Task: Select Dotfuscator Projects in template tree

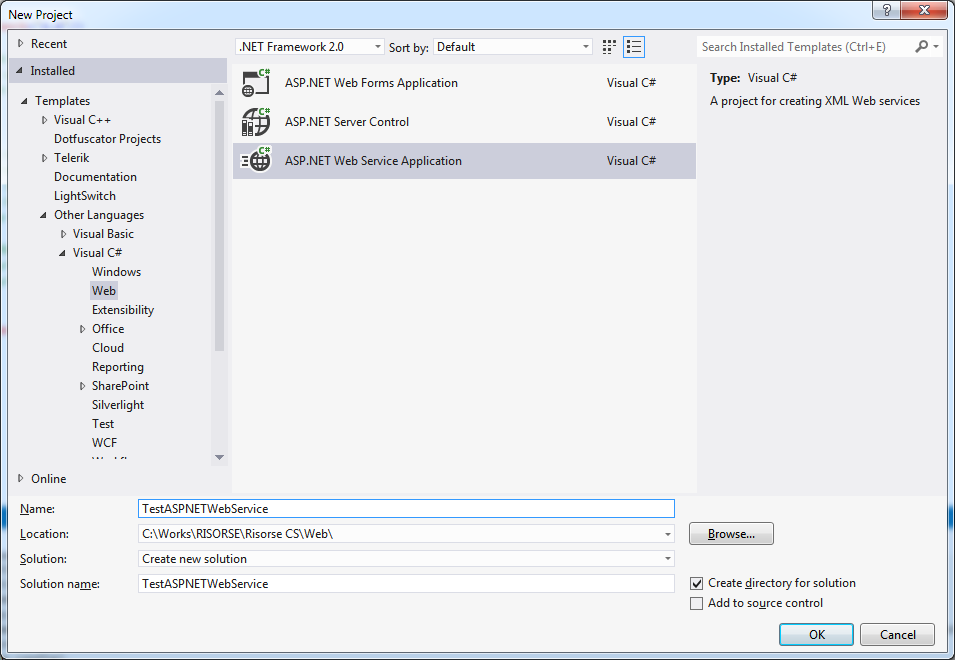Action: point(107,139)
